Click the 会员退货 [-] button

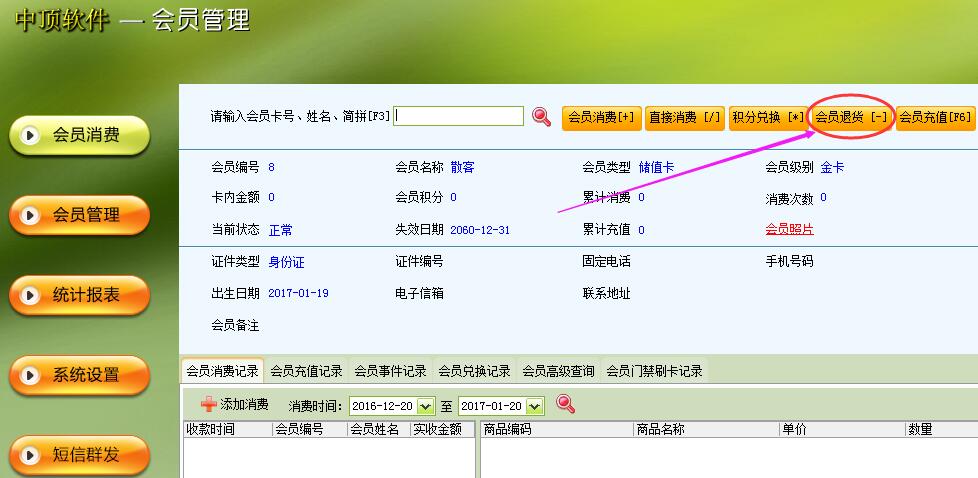click(851, 117)
